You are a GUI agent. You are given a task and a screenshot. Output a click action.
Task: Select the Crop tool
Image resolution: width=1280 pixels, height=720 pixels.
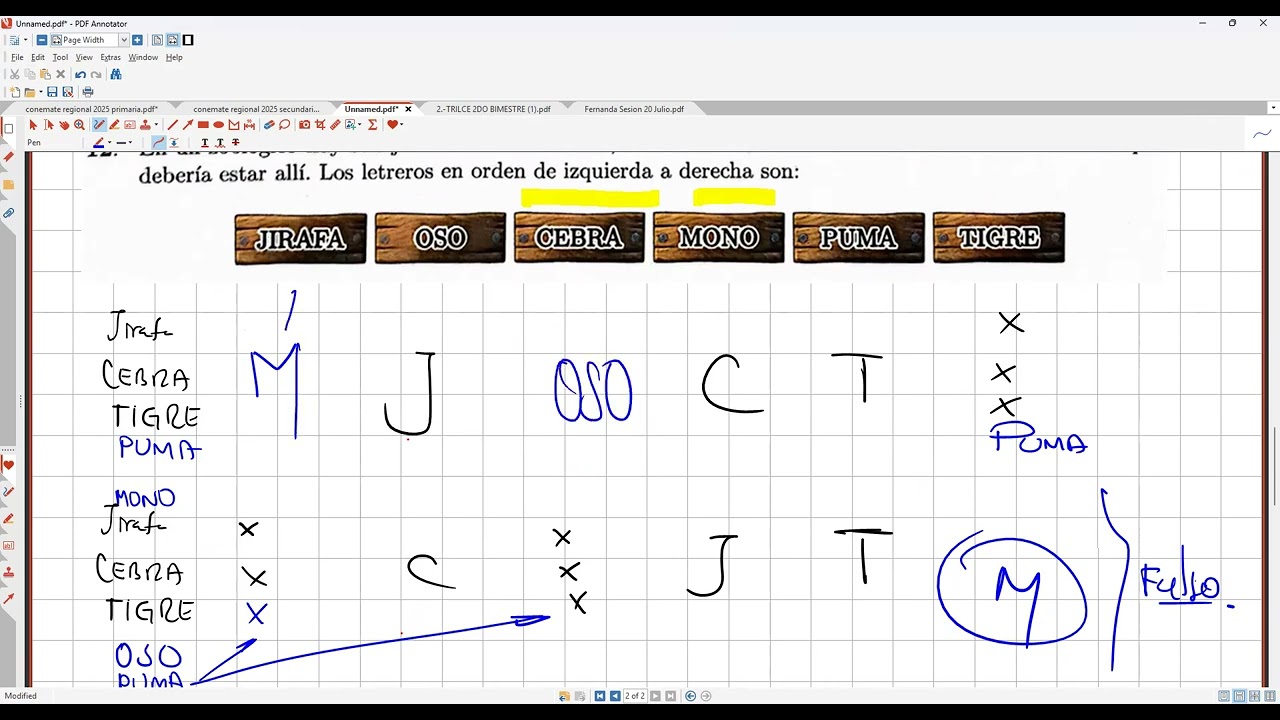tap(320, 125)
